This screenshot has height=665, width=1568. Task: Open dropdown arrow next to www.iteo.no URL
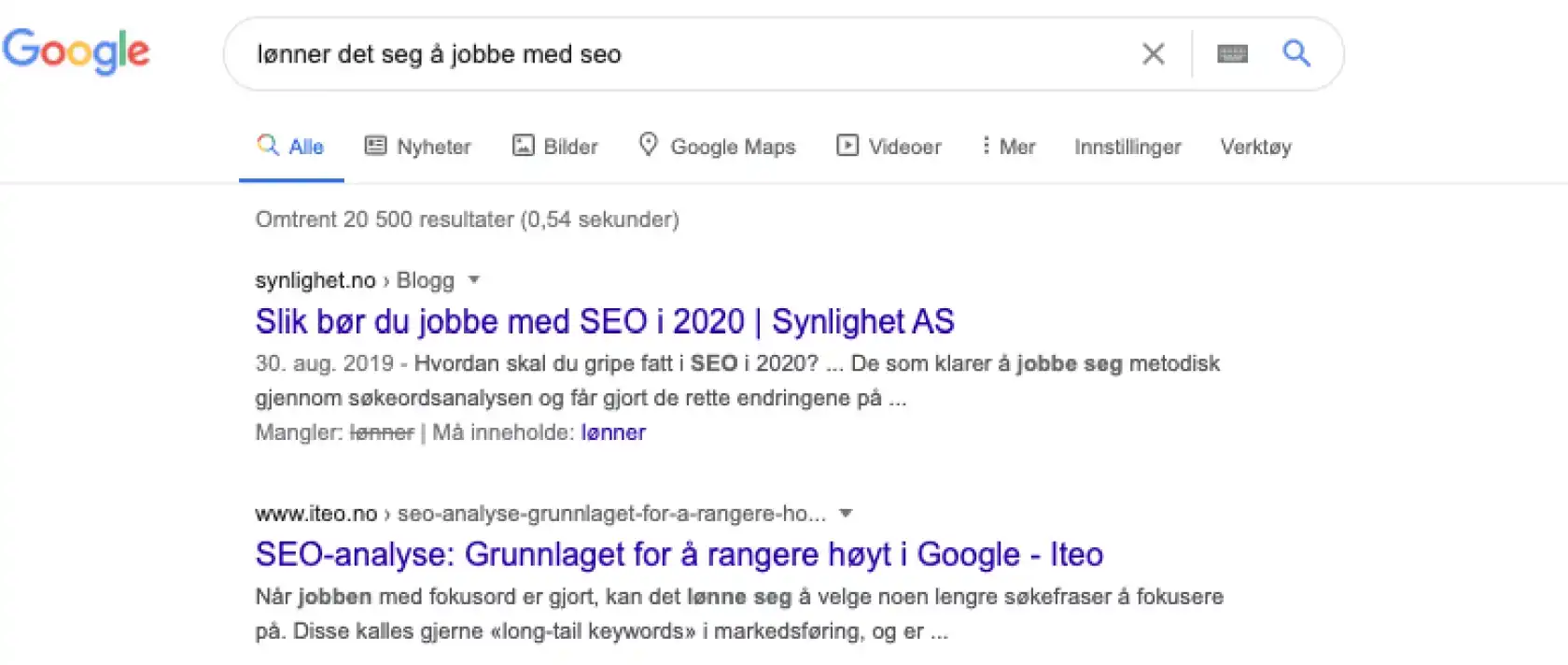pos(846,514)
